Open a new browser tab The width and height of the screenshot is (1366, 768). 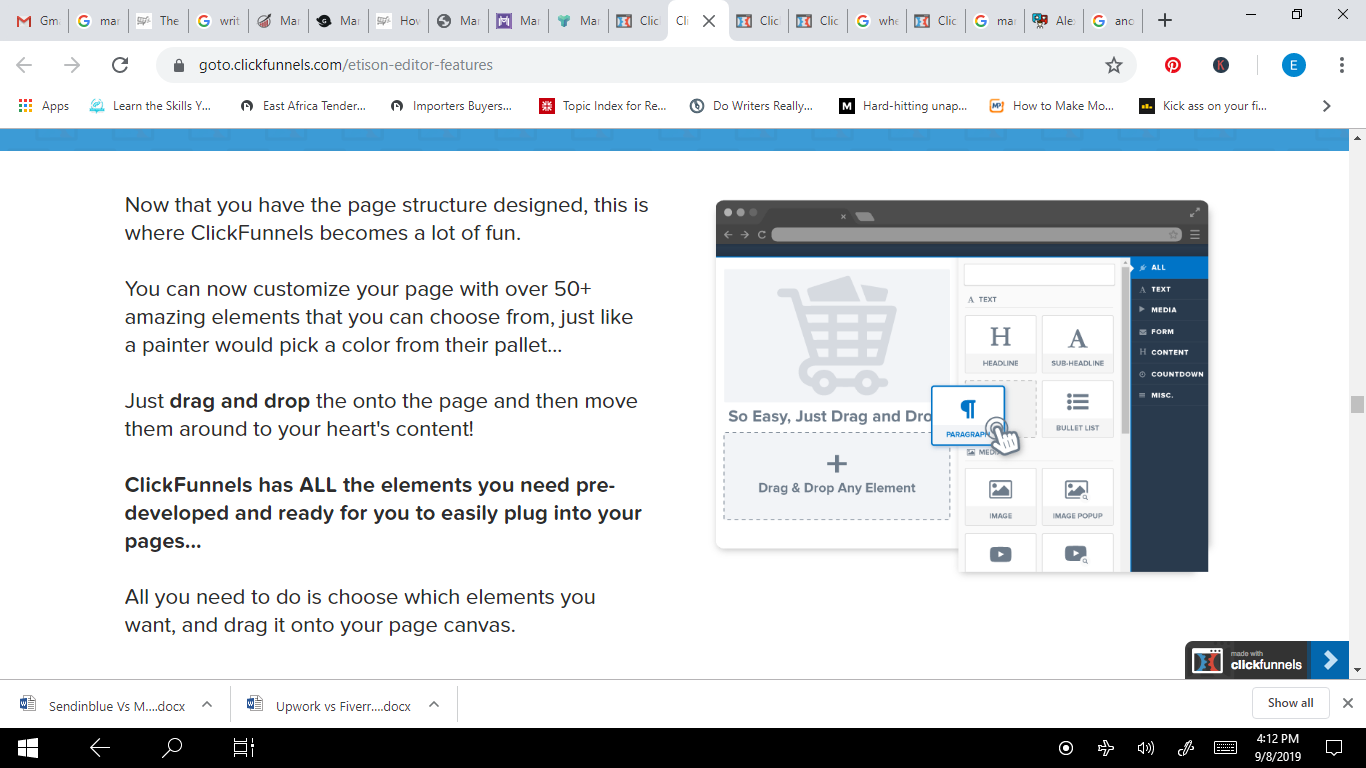tap(1164, 20)
